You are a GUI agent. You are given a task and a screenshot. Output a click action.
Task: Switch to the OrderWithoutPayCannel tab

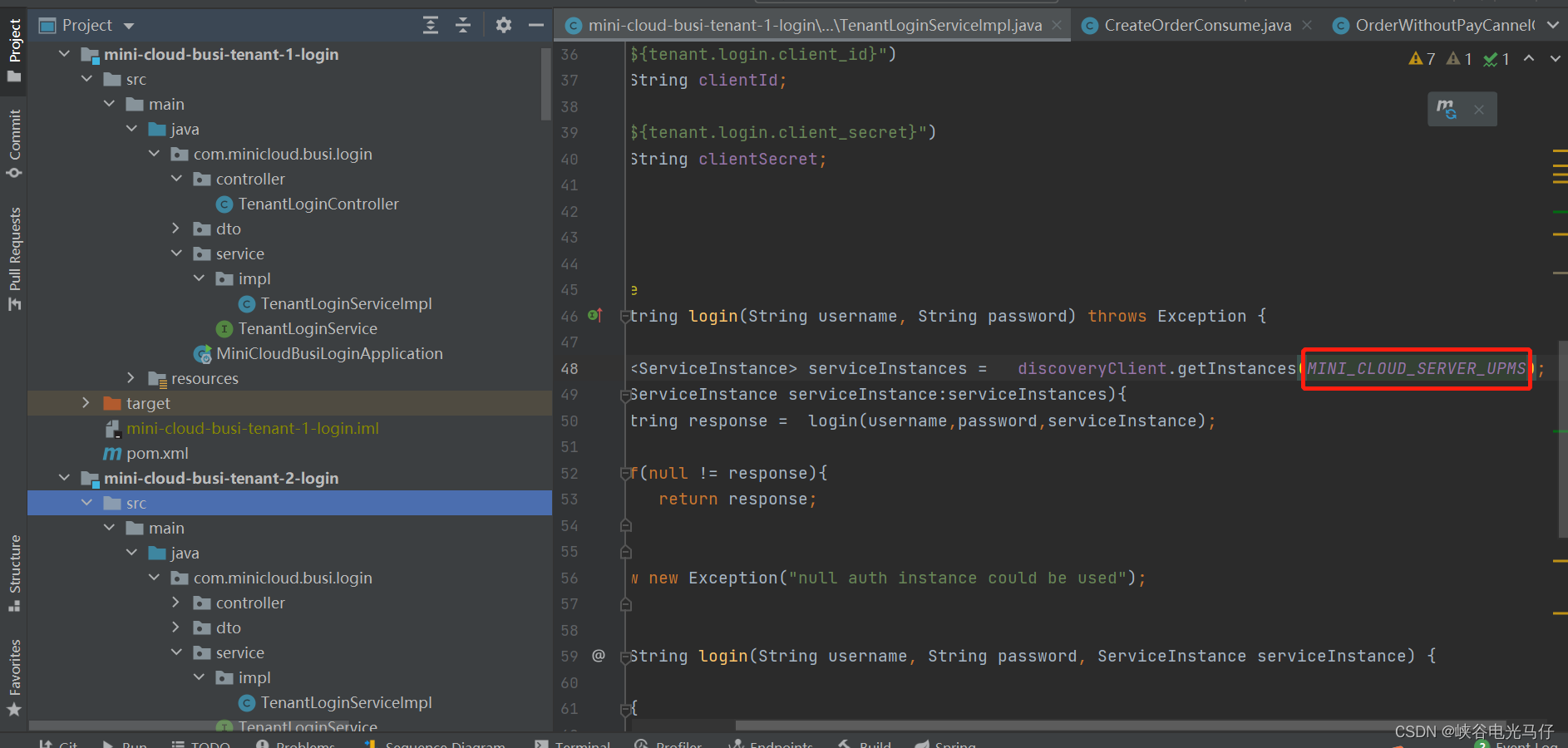point(1434,26)
